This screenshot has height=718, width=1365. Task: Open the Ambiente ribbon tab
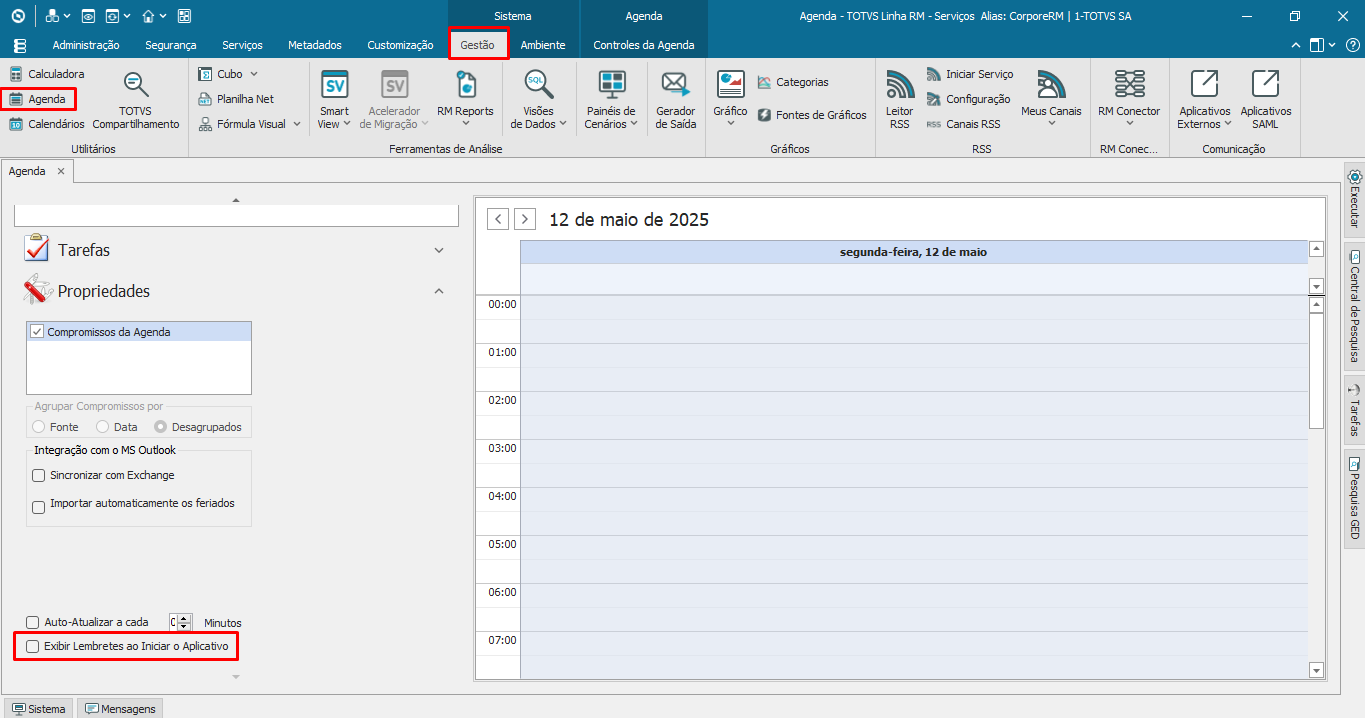tap(543, 45)
